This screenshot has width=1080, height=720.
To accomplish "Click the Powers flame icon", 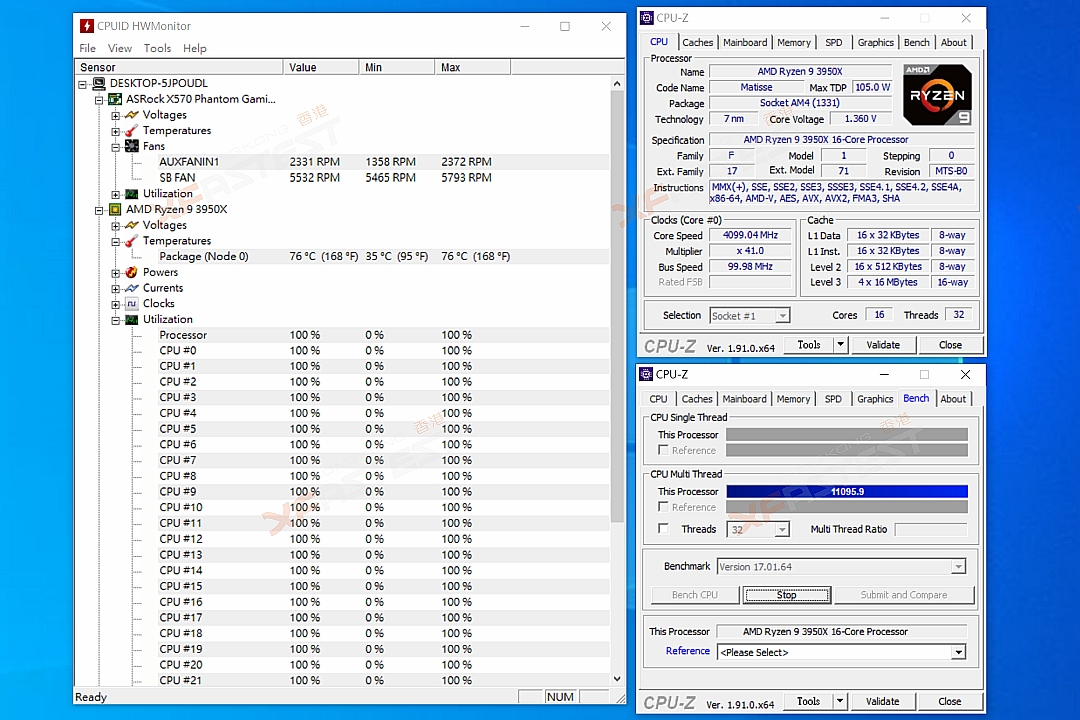I will [x=132, y=272].
